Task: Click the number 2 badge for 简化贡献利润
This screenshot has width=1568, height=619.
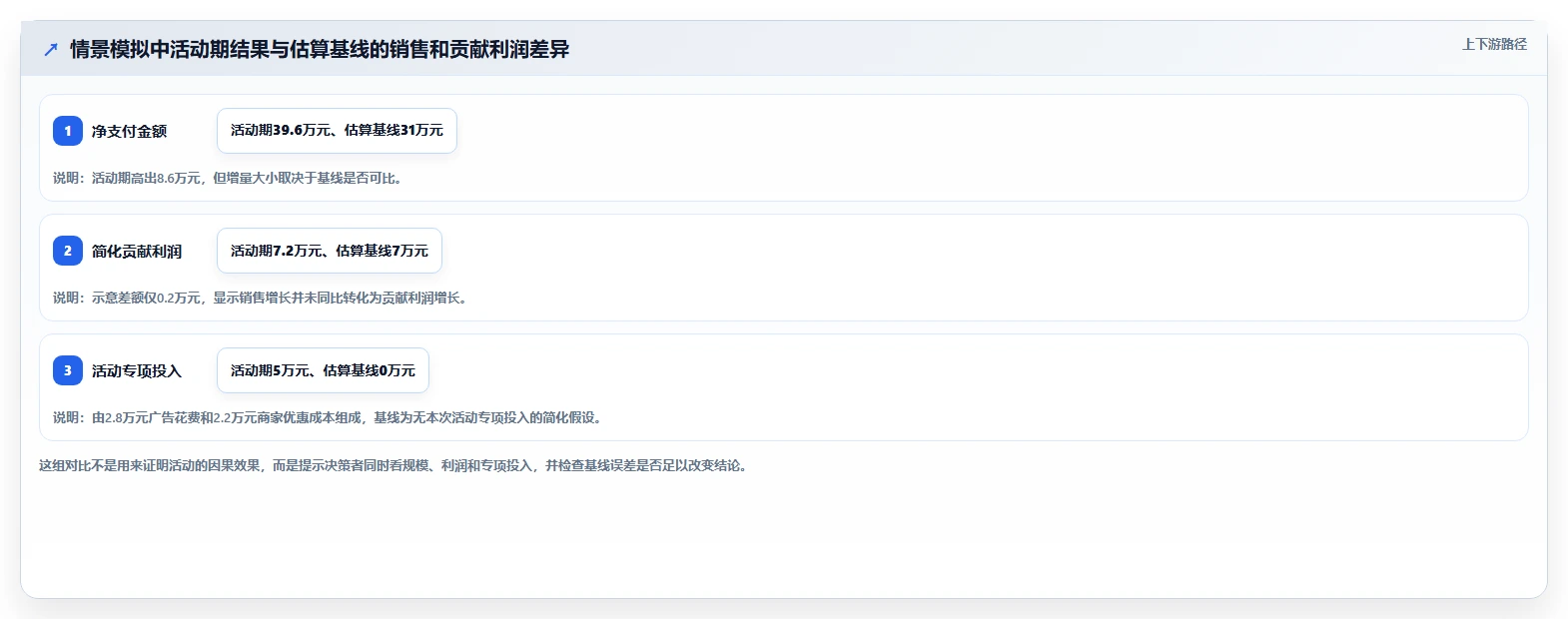Action: 68,251
